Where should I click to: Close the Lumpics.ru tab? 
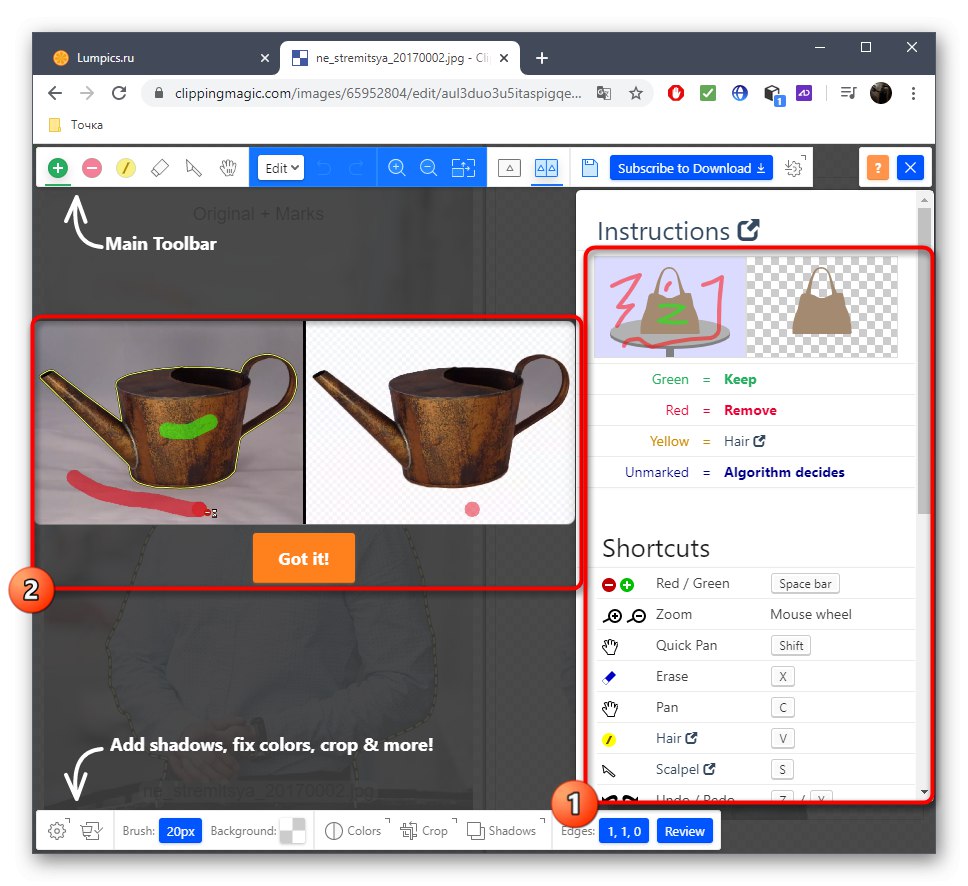click(x=265, y=58)
